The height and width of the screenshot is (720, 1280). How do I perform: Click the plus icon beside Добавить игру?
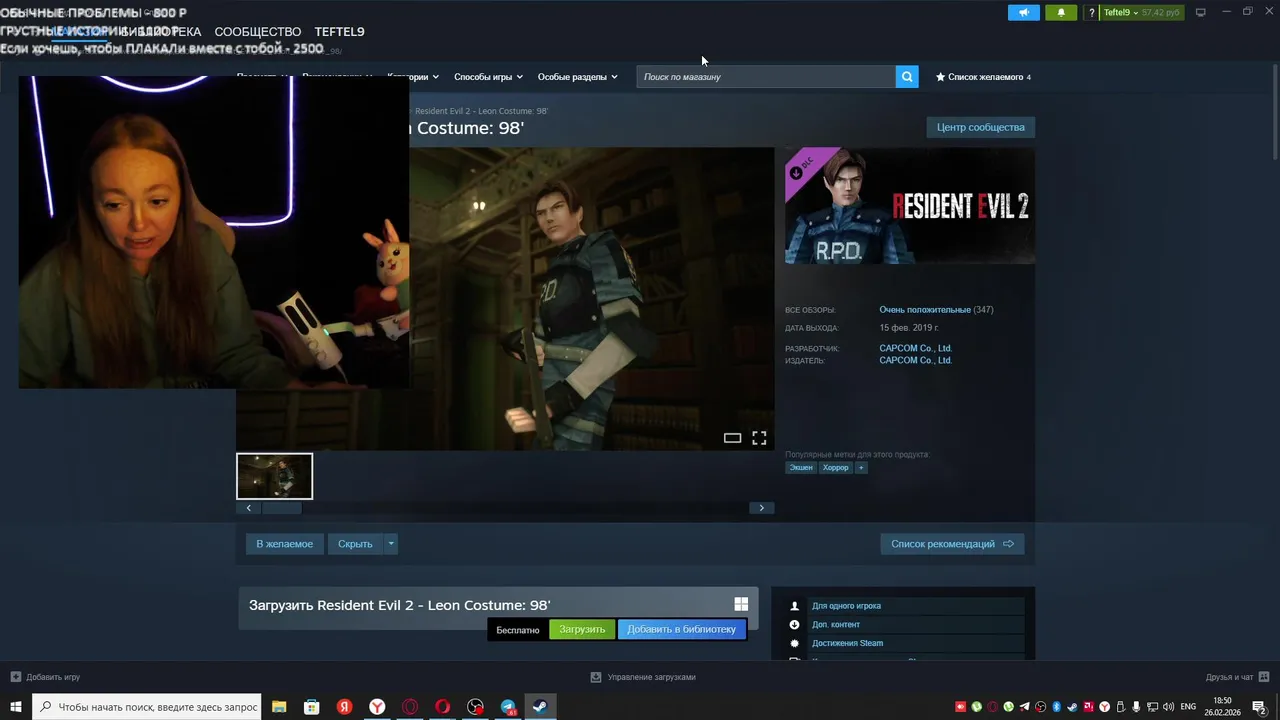tap(15, 677)
